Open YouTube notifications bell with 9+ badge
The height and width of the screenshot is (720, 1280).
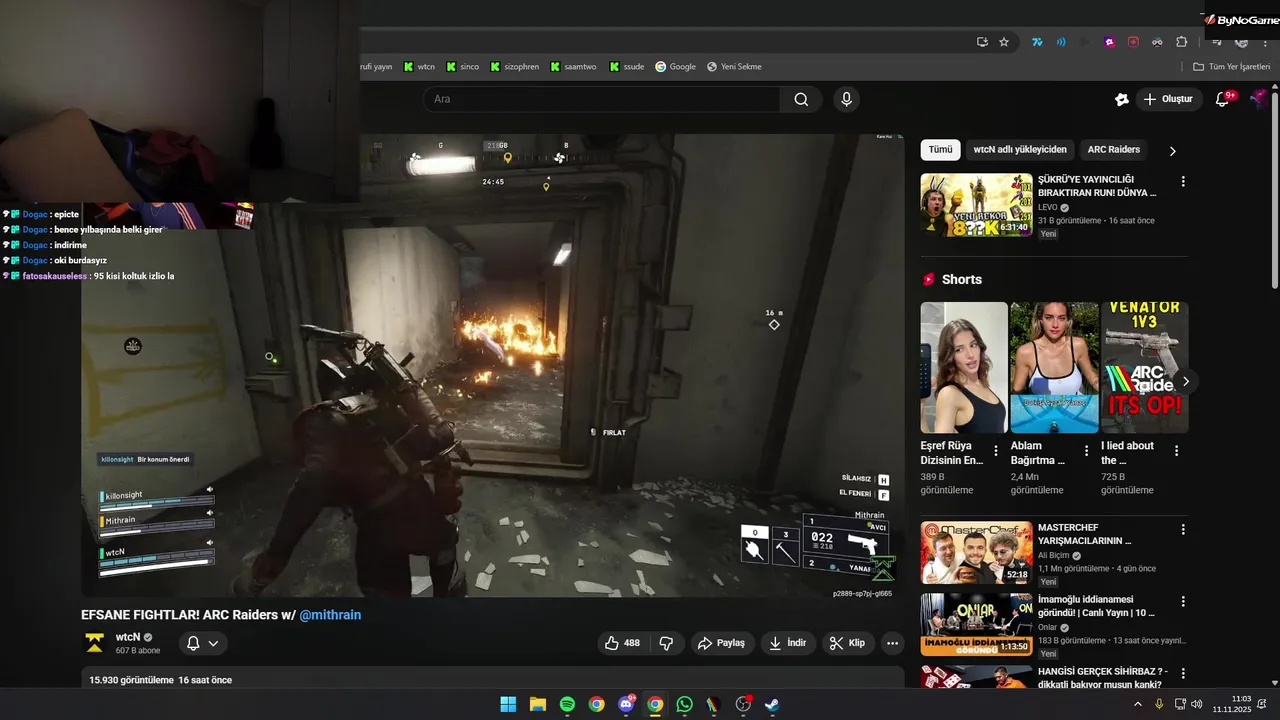pos(1222,99)
